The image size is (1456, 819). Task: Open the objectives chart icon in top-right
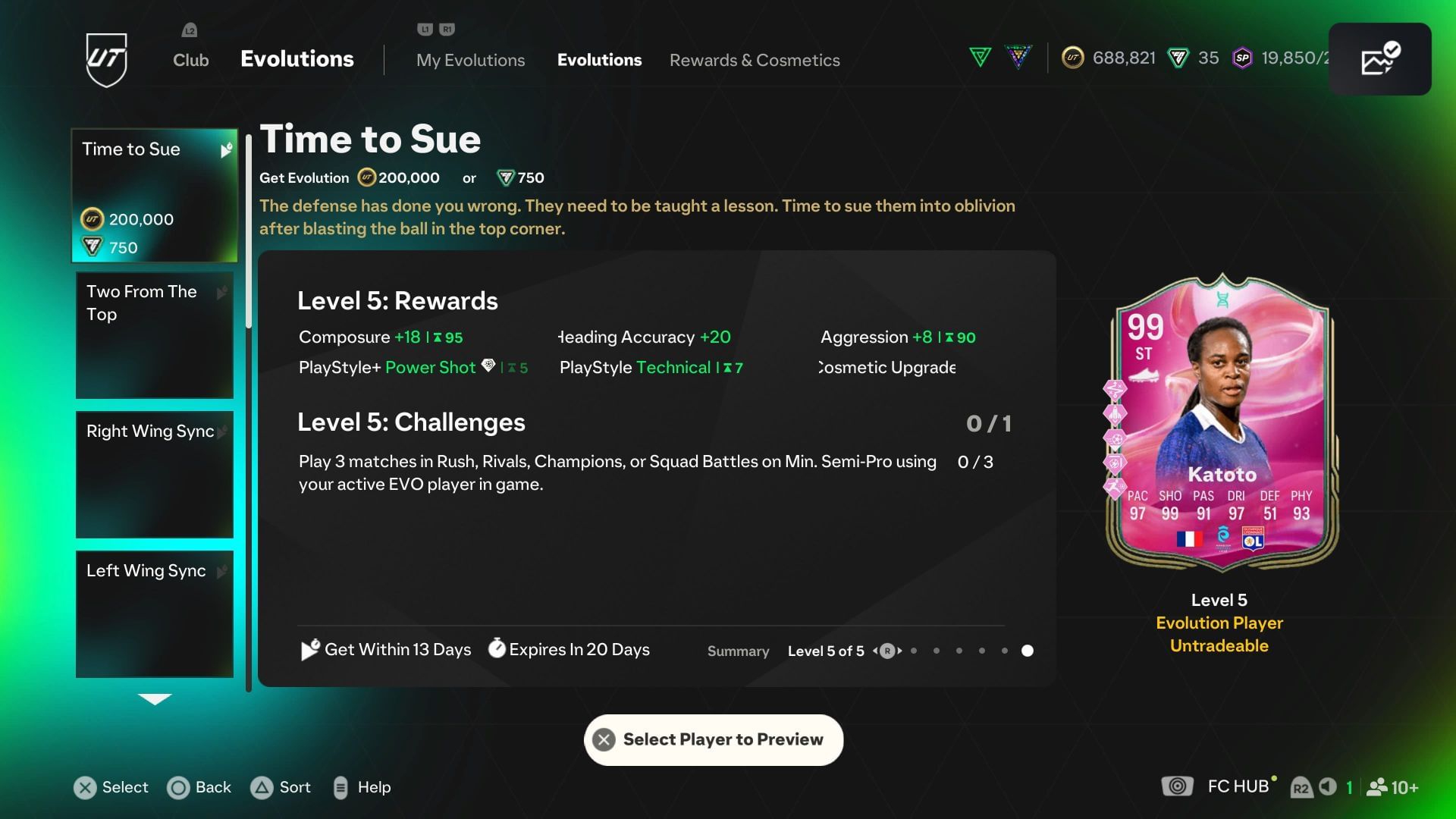point(1379,59)
